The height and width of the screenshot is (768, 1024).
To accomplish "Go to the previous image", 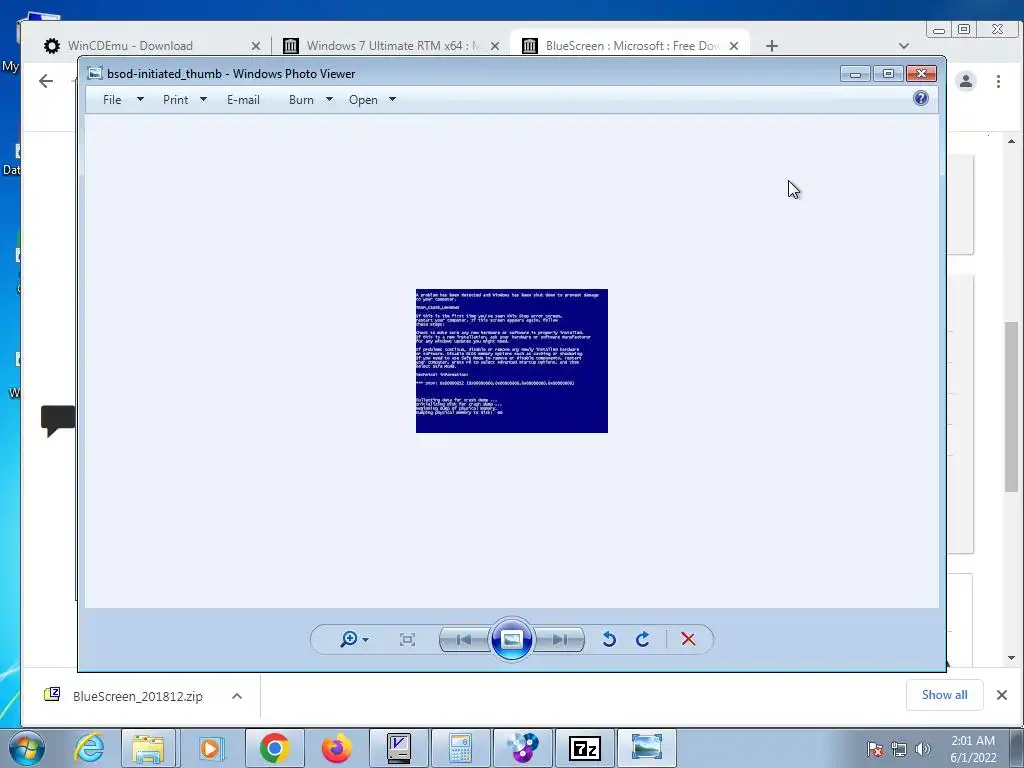I will pyautogui.click(x=464, y=639).
